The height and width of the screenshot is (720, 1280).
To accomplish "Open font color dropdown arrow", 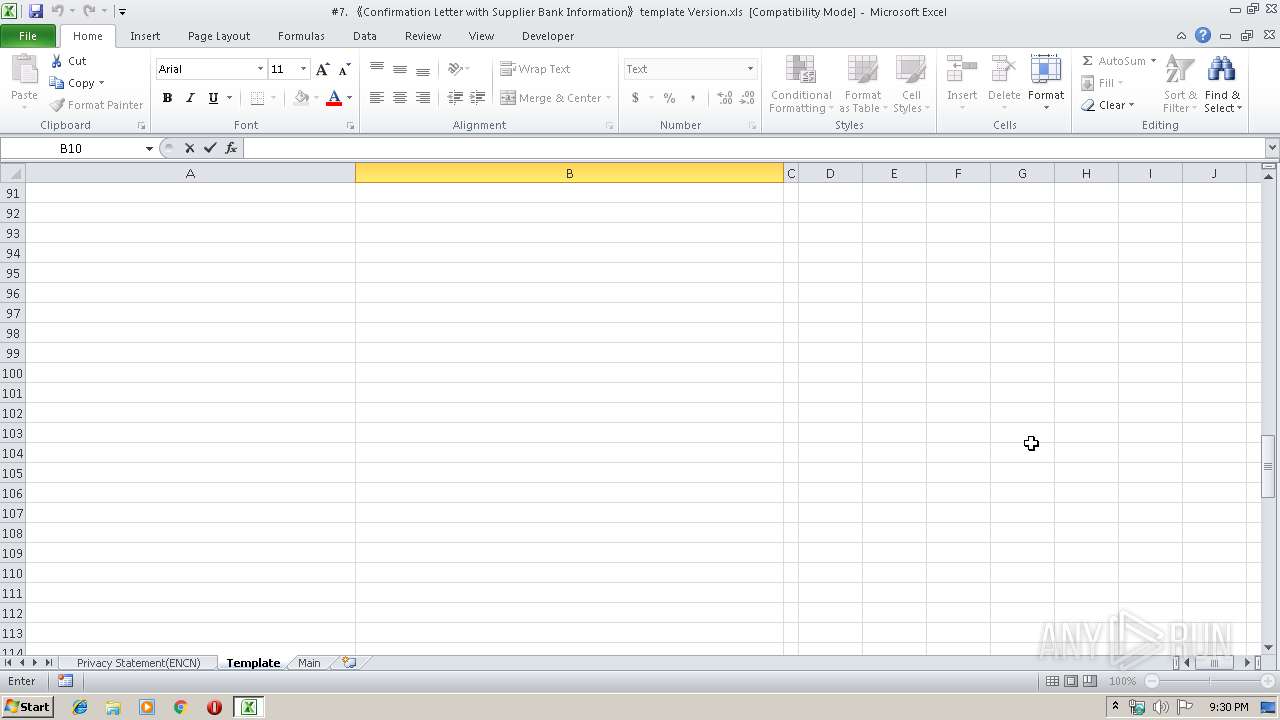I will (349, 98).
